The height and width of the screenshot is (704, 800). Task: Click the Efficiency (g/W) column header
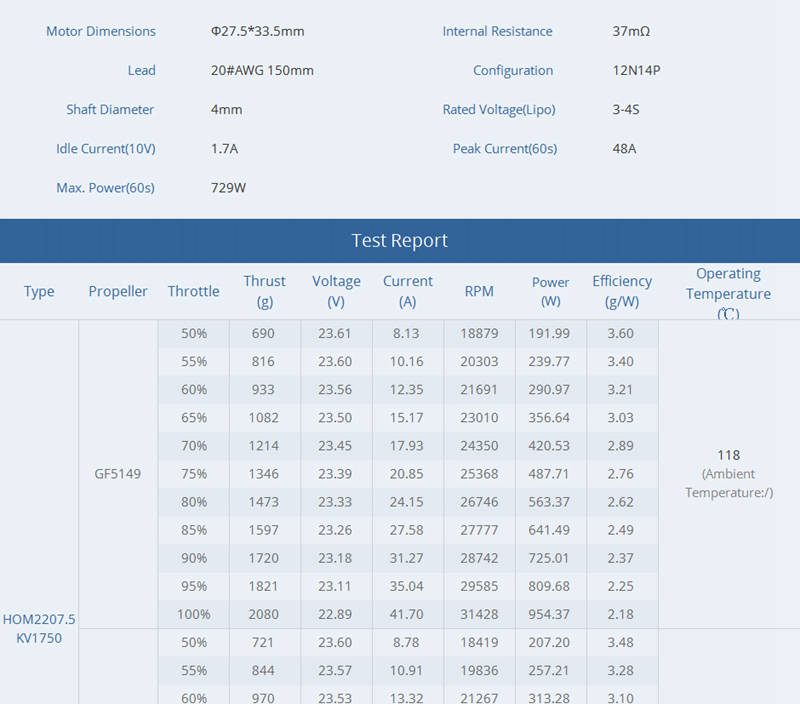621,291
